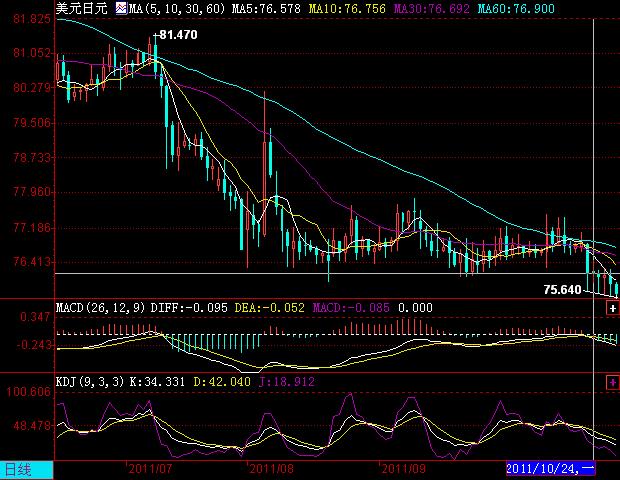Click the MA(5,10,30,60) indicator label
This screenshot has height=480, width=620.
pyautogui.click(x=176, y=9)
